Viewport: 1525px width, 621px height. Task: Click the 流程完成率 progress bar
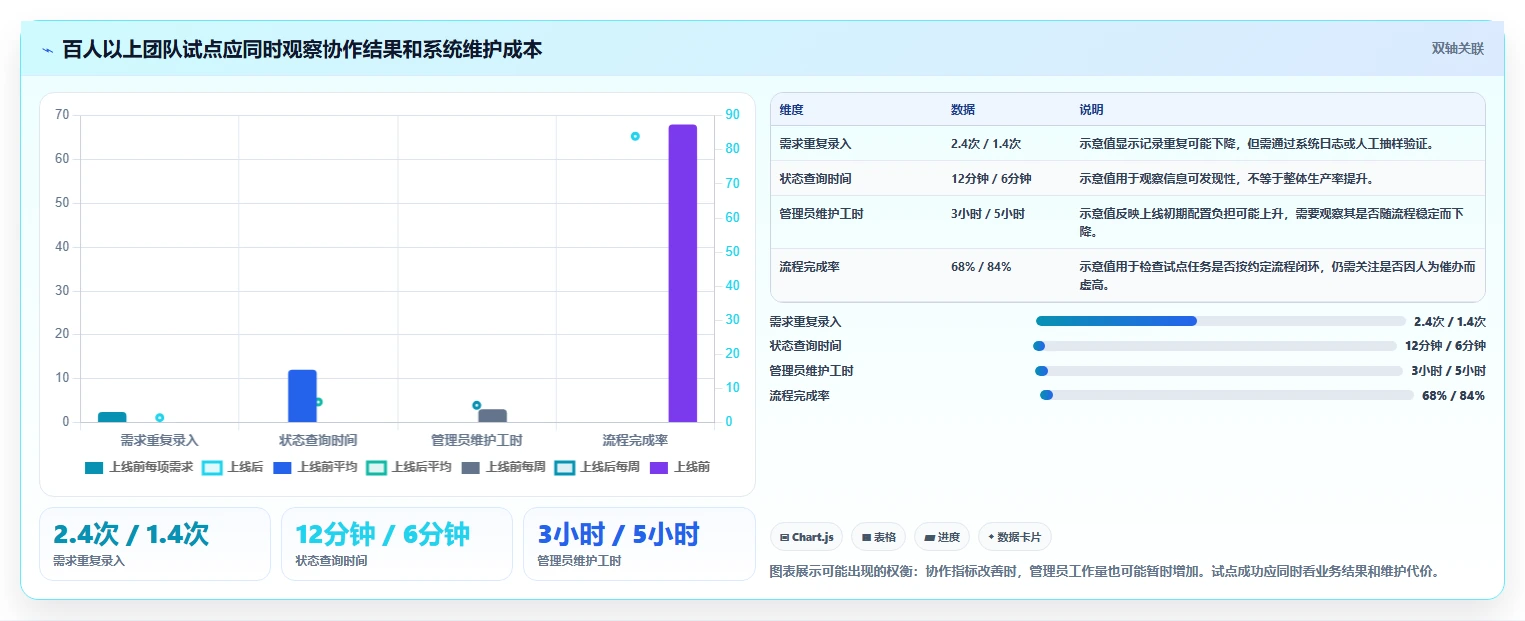pyautogui.click(x=1227, y=395)
